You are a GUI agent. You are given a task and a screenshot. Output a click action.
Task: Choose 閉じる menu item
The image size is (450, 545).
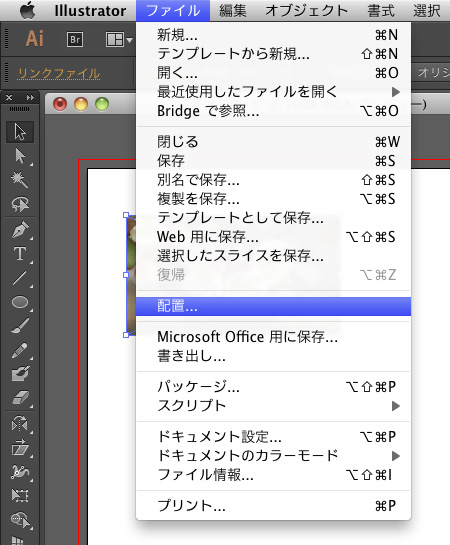click(x=273, y=142)
